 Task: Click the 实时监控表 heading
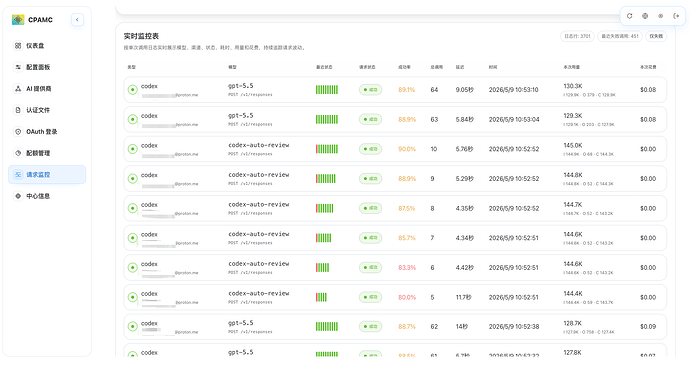click(x=141, y=36)
